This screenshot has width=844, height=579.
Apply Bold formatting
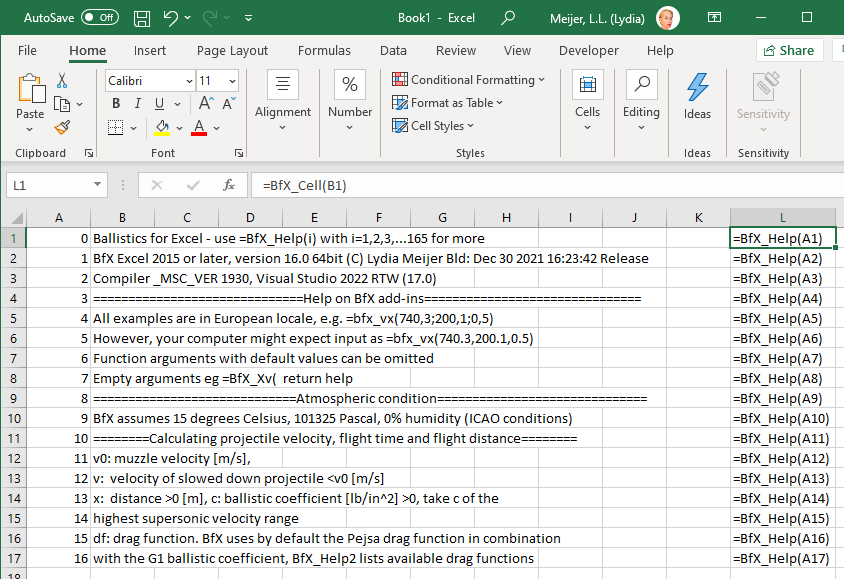[x=116, y=103]
